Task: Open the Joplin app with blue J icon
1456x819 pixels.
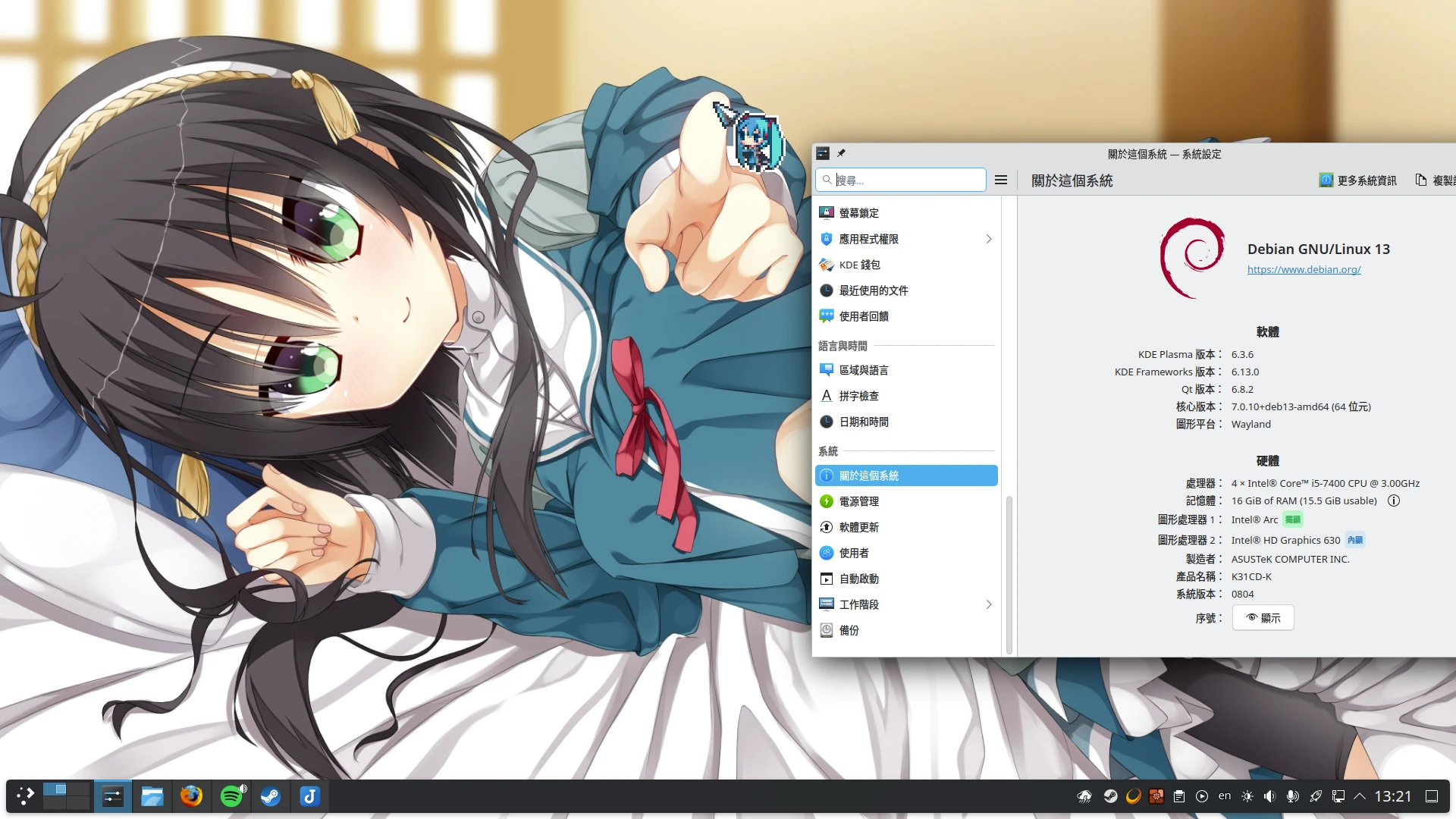Action: click(x=310, y=796)
